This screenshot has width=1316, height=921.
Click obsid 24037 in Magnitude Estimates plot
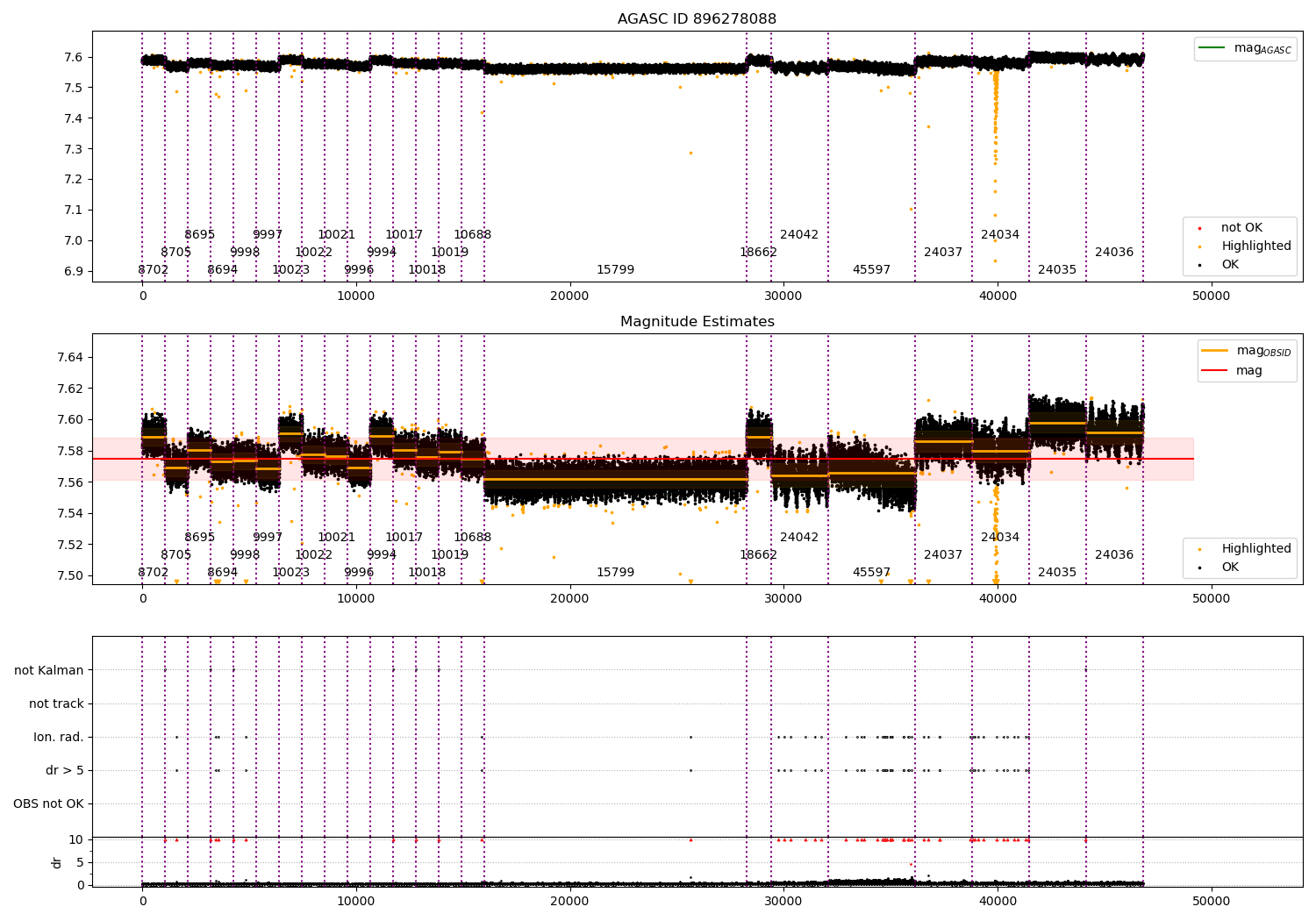click(x=943, y=555)
